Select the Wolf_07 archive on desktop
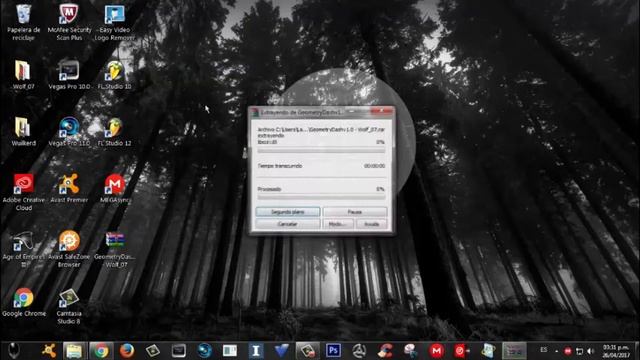The height and width of the screenshot is (360, 640). (23, 75)
